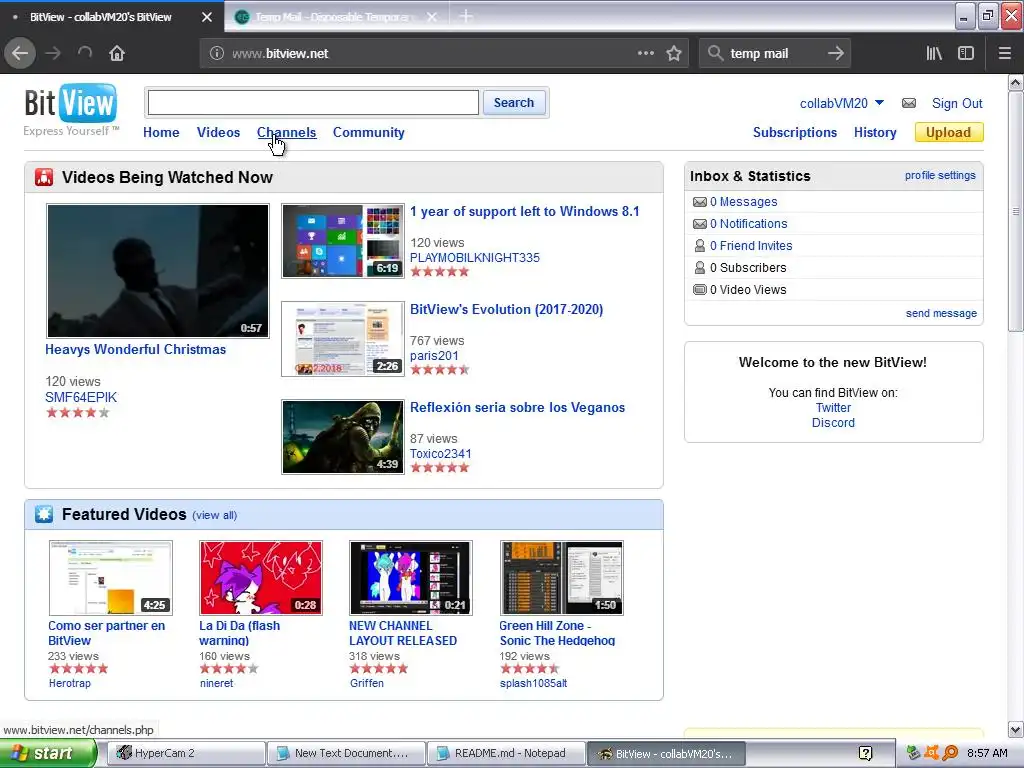Click the magnifier tray icon near clock
Image resolution: width=1024 pixels, height=768 pixels.
point(950,753)
